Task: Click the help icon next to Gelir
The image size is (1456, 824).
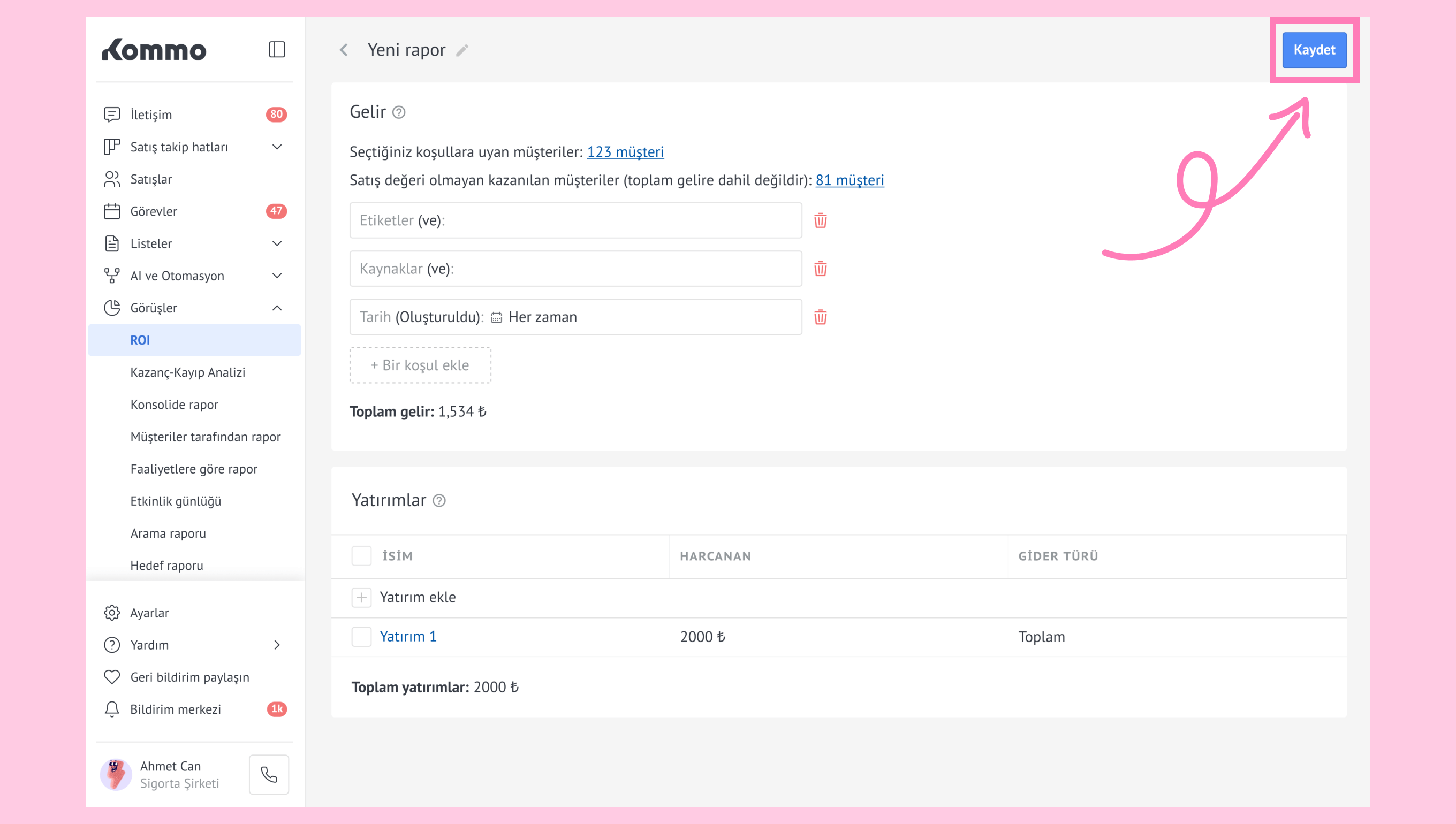Action: pyautogui.click(x=399, y=112)
